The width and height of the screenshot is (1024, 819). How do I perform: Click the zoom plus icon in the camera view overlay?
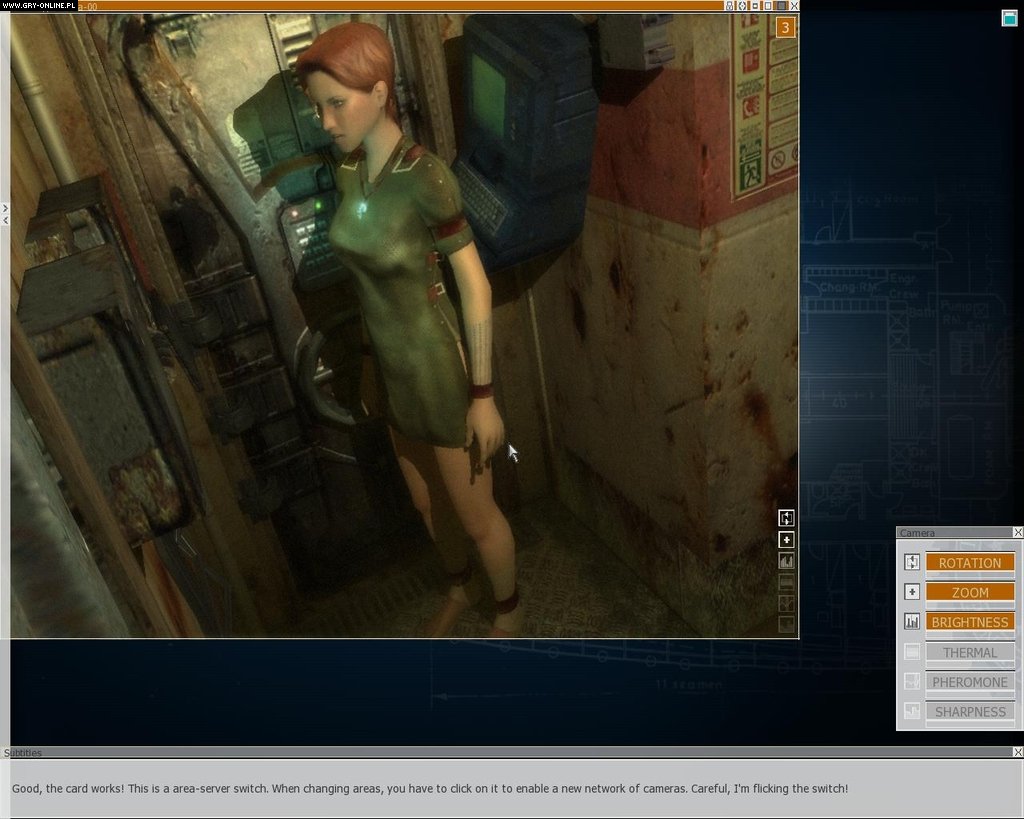(787, 540)
